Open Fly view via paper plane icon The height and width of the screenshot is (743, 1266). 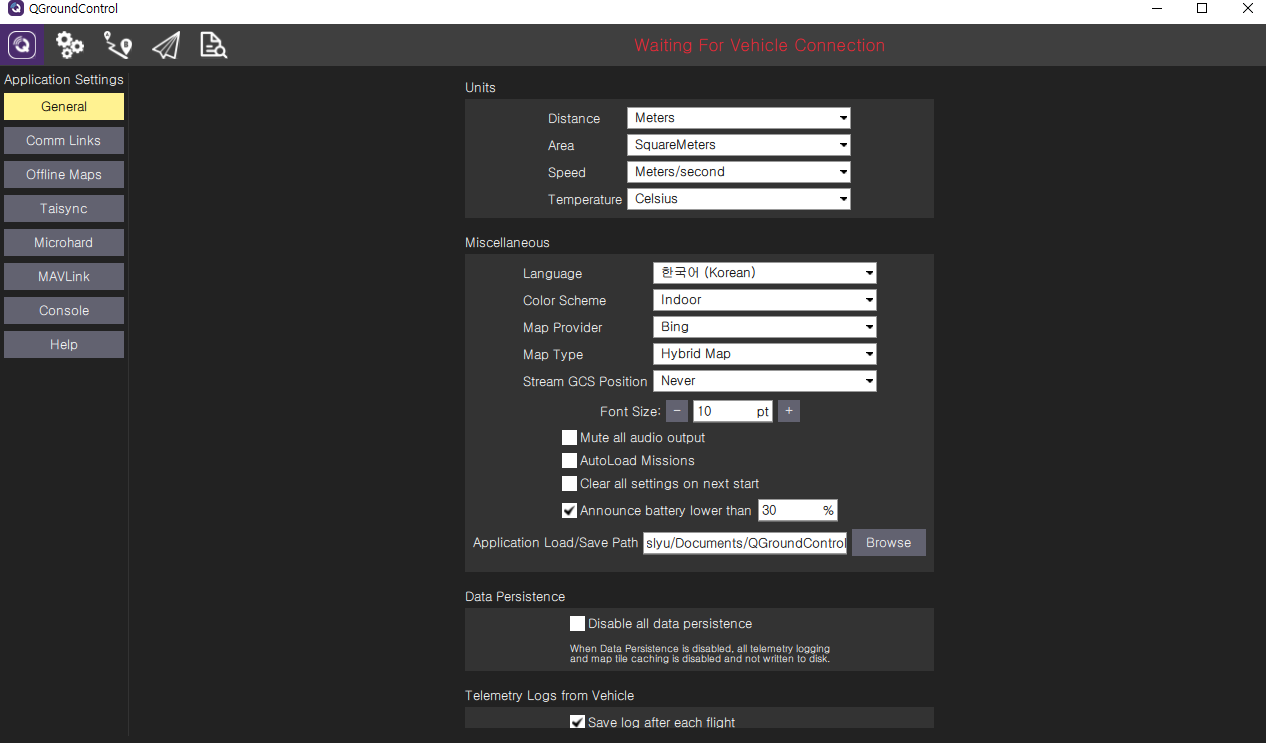[x=166, y=44]
